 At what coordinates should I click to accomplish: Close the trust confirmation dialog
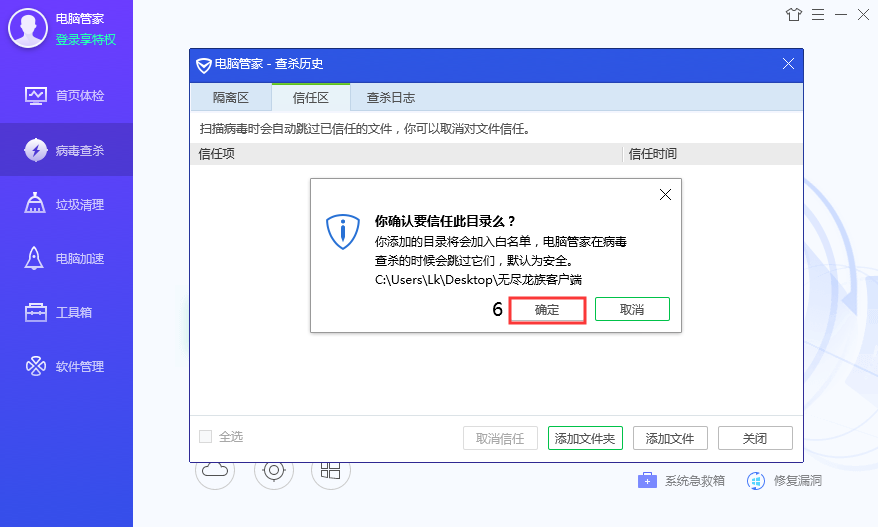[x=665, y=194]
